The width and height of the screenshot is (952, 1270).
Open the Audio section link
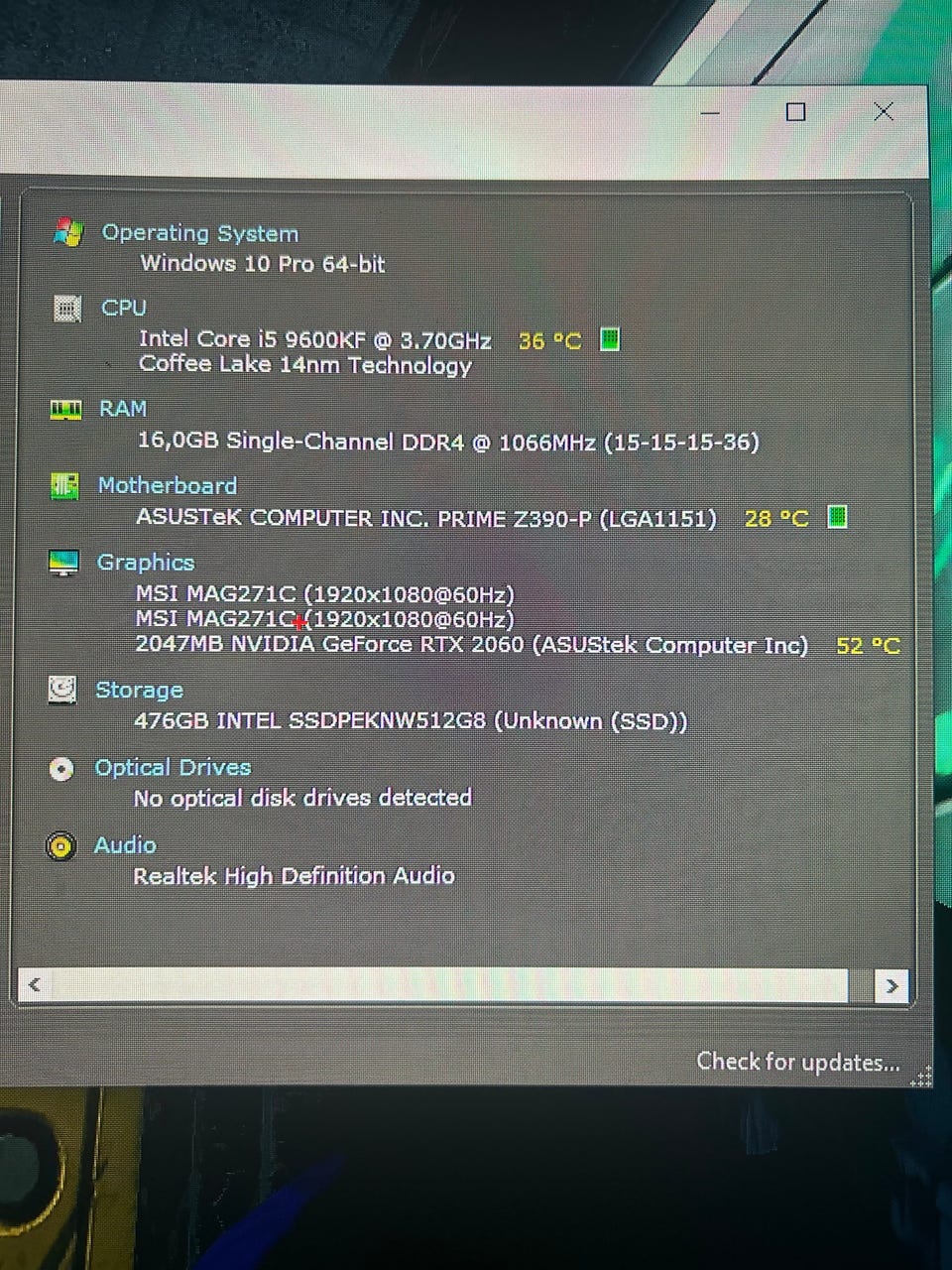tap(125, 845)
